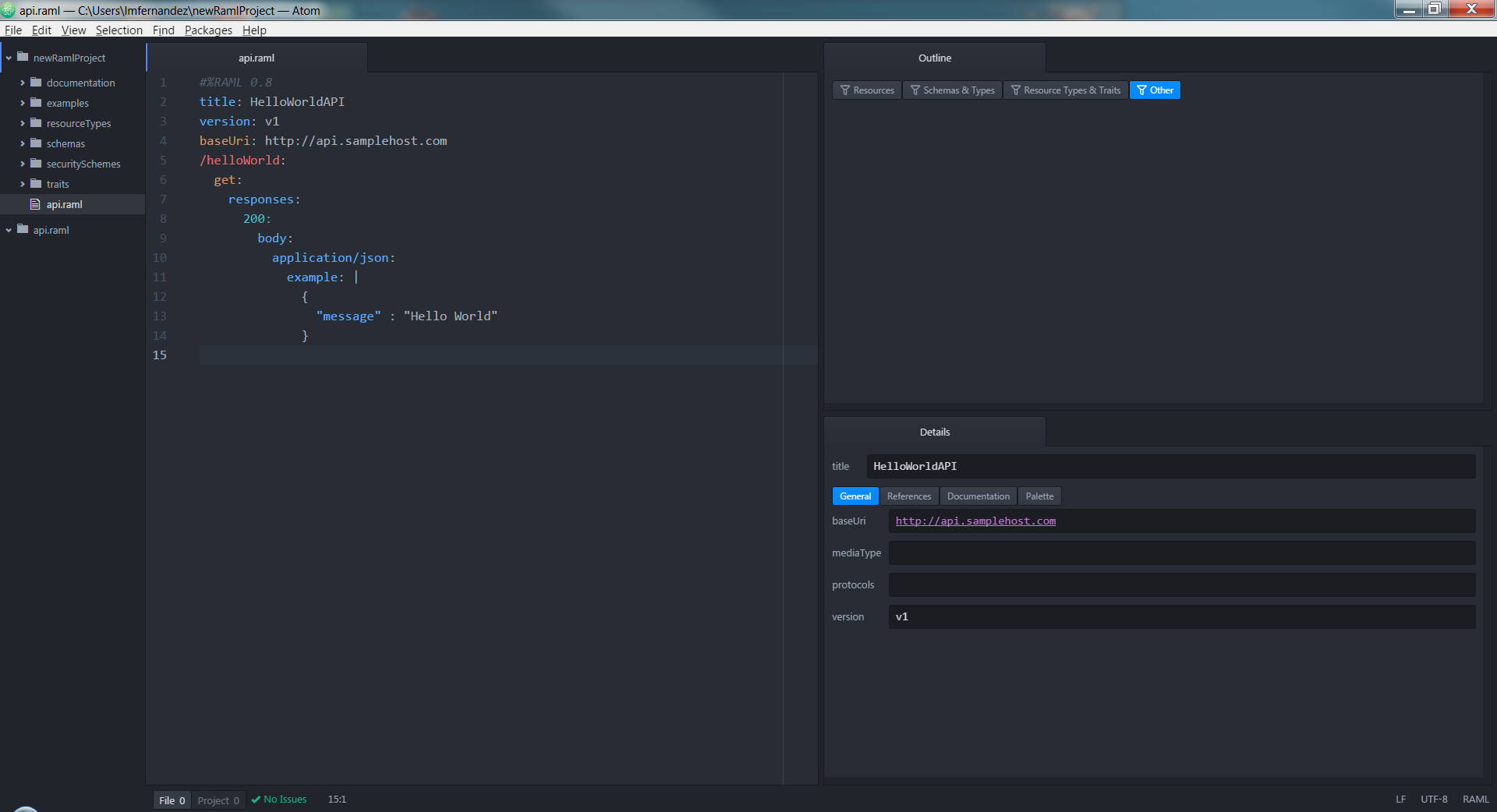Screen dimensions: 1497x812
Task: Click line number 15 in gutter
Action: pyautogui.click(x=160, y=355)
